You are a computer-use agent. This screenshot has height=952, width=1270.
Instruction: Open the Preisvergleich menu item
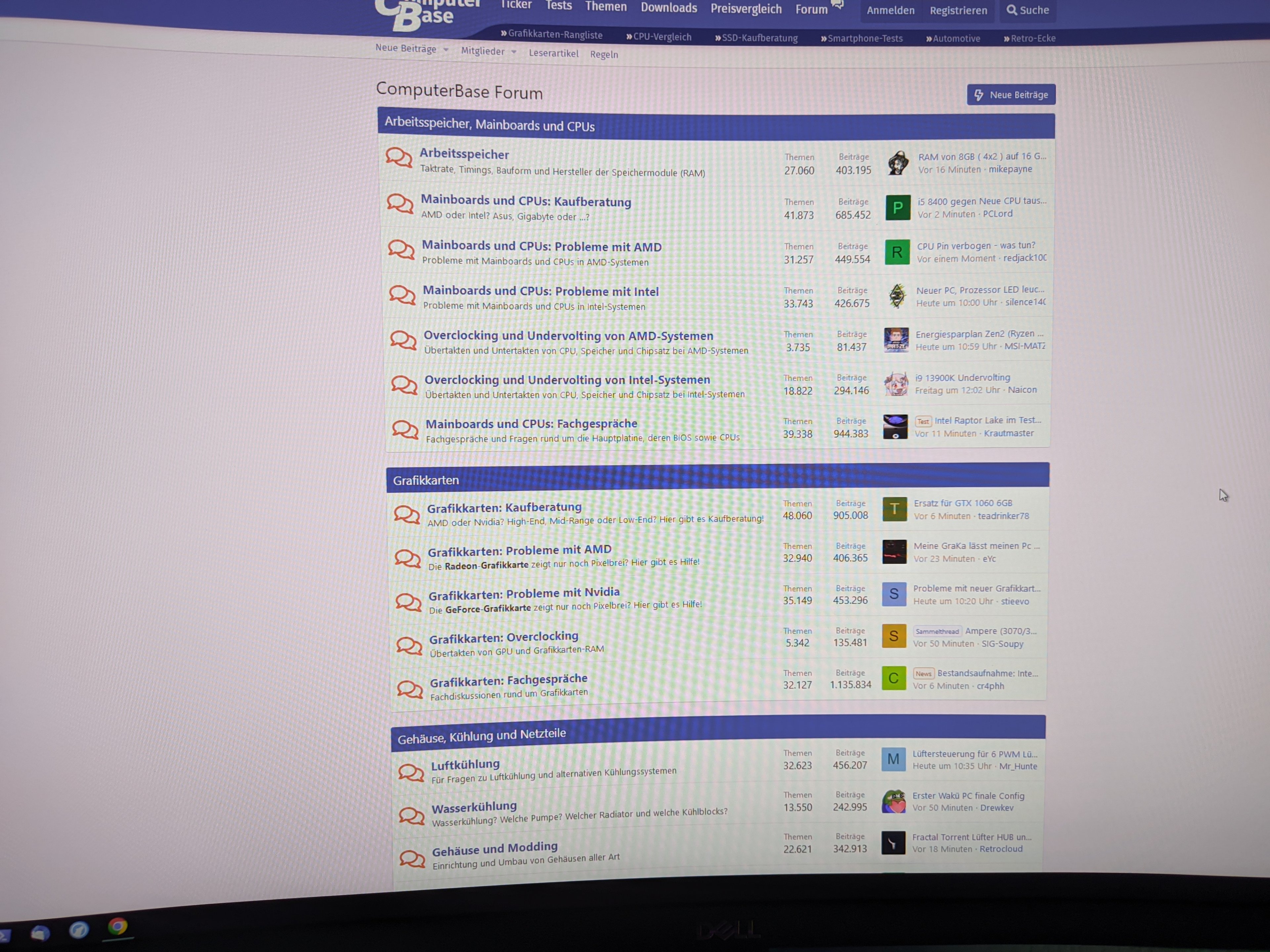(x=746, y=9)
